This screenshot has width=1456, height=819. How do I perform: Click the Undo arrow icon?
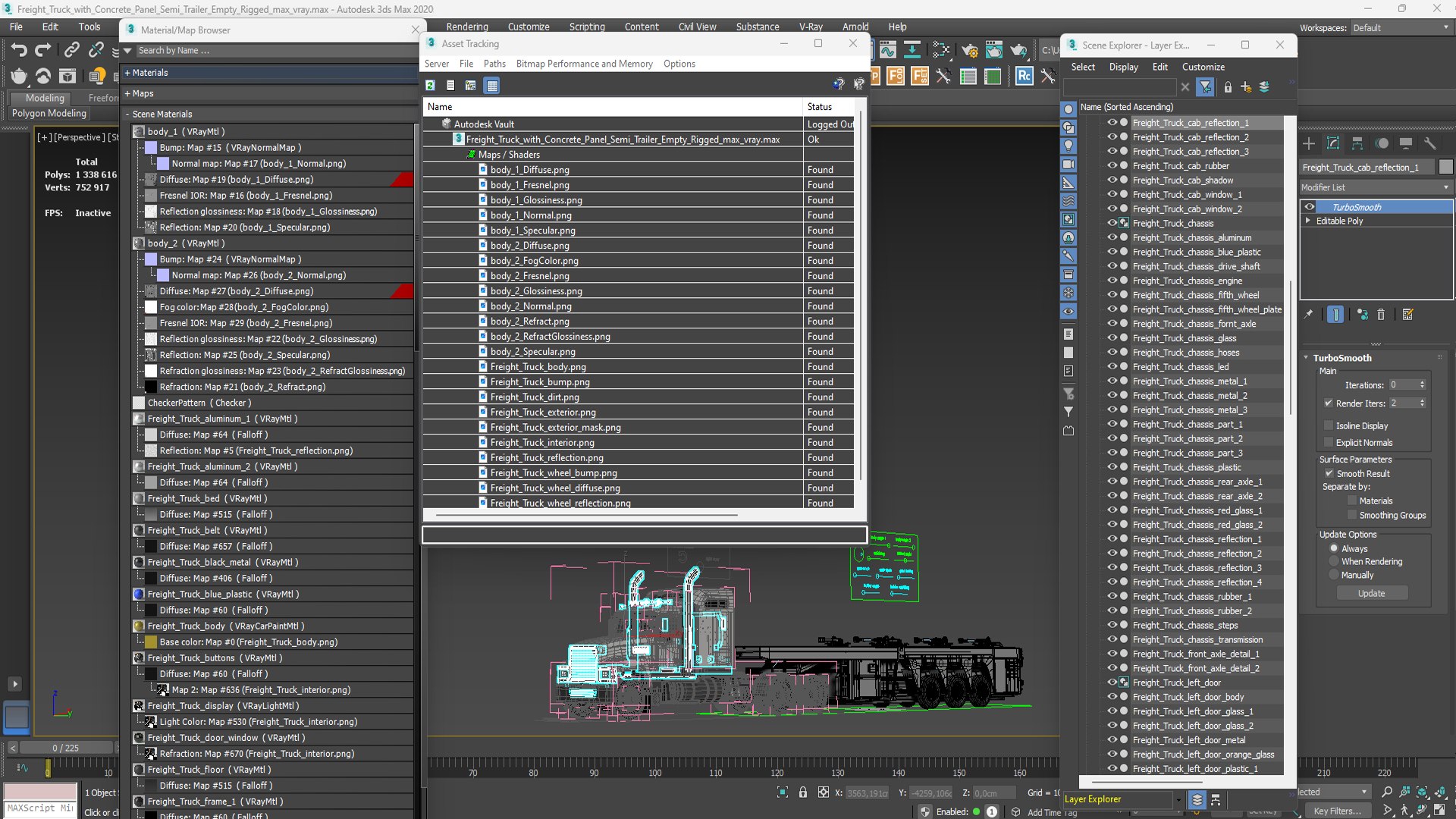[19, 50]
